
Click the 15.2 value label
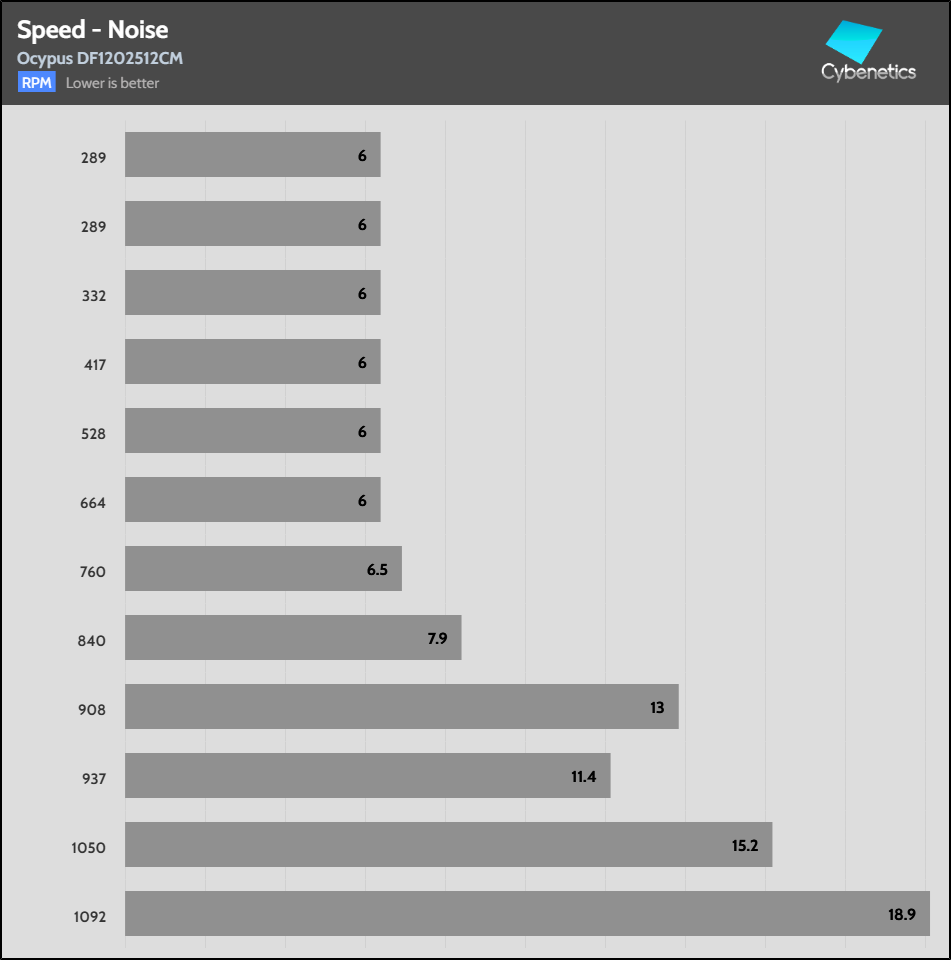pos(744,845)
